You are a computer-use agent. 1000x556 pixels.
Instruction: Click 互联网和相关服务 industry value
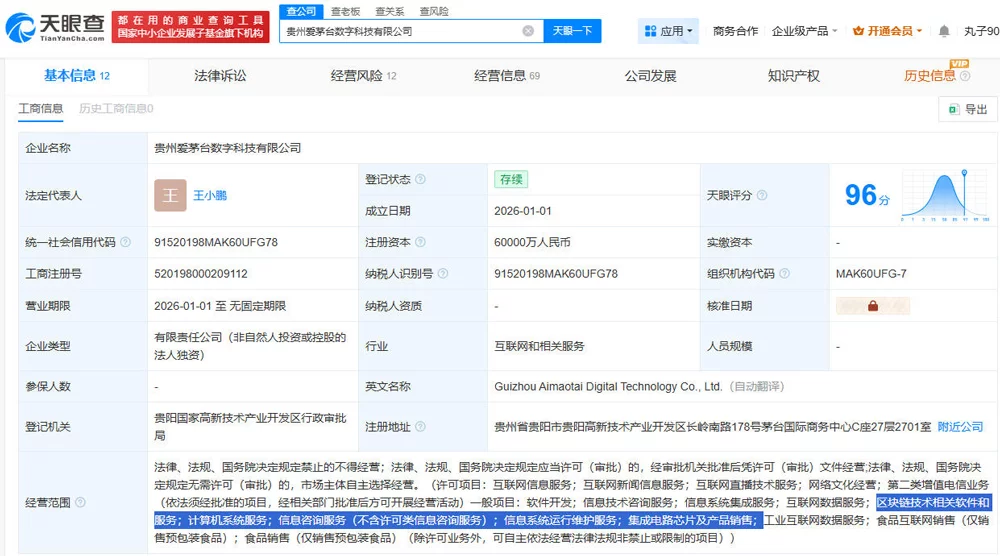tap(540, 346)
